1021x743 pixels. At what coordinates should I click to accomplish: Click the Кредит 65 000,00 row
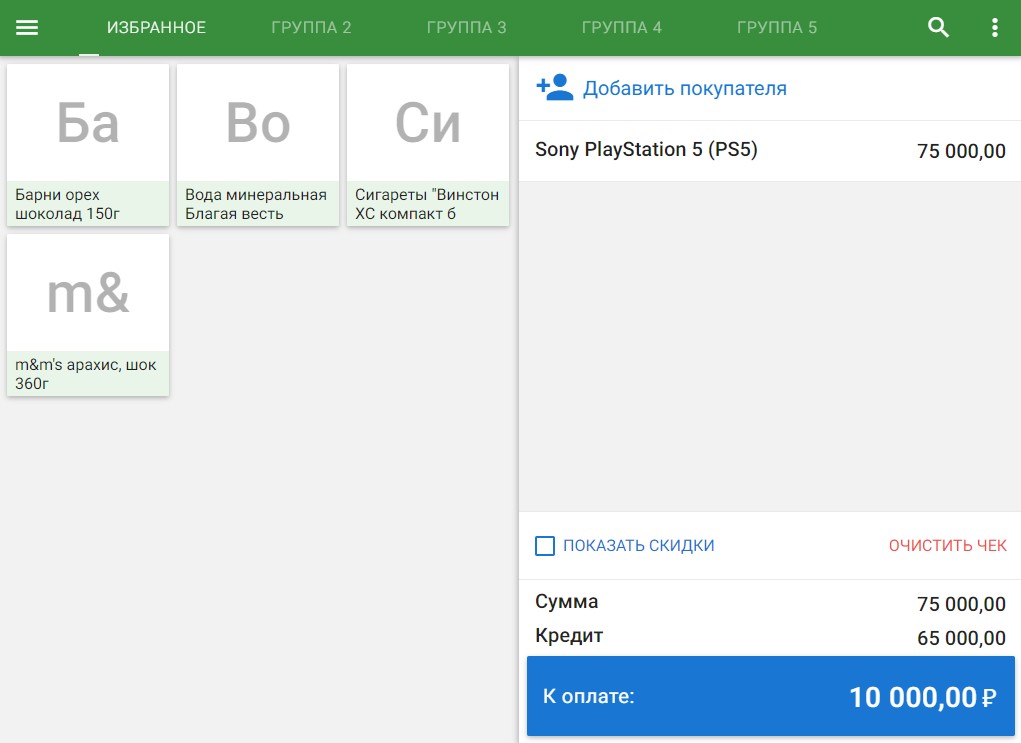pos(769,637)
